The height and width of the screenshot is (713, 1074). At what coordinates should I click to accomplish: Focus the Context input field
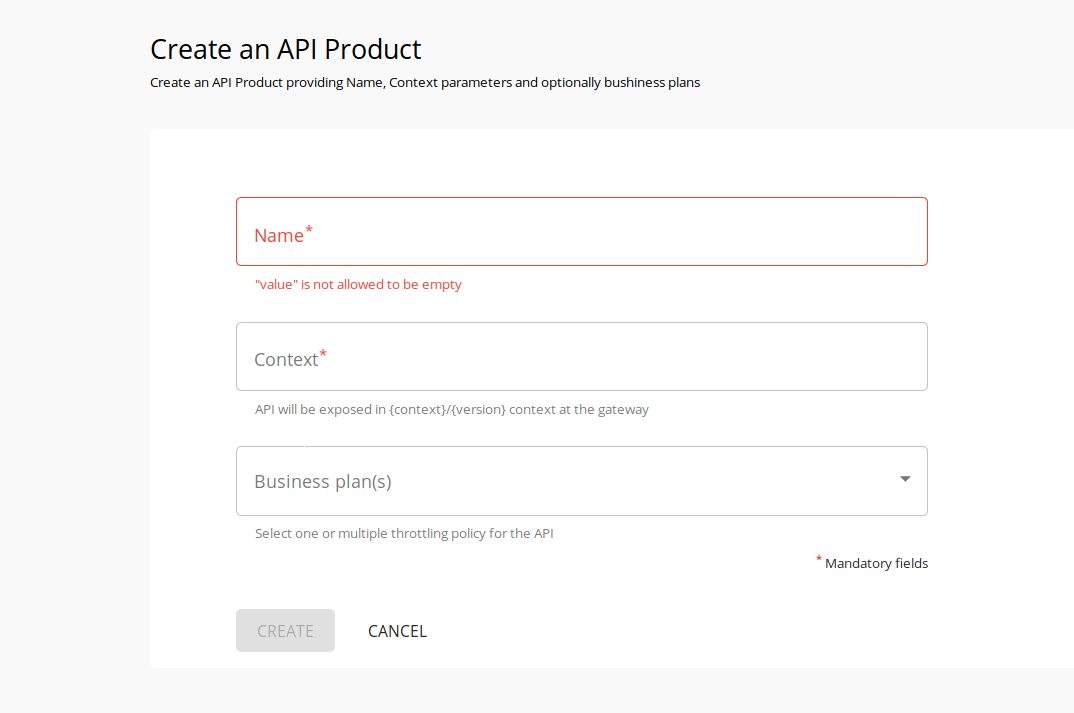point(581,356)
